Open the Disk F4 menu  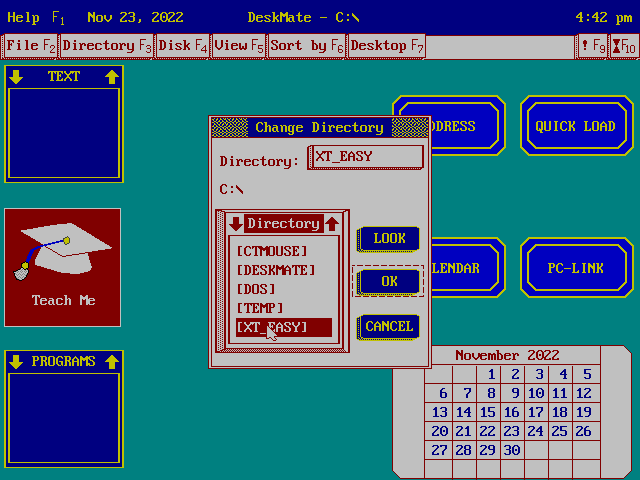point(183,46)
